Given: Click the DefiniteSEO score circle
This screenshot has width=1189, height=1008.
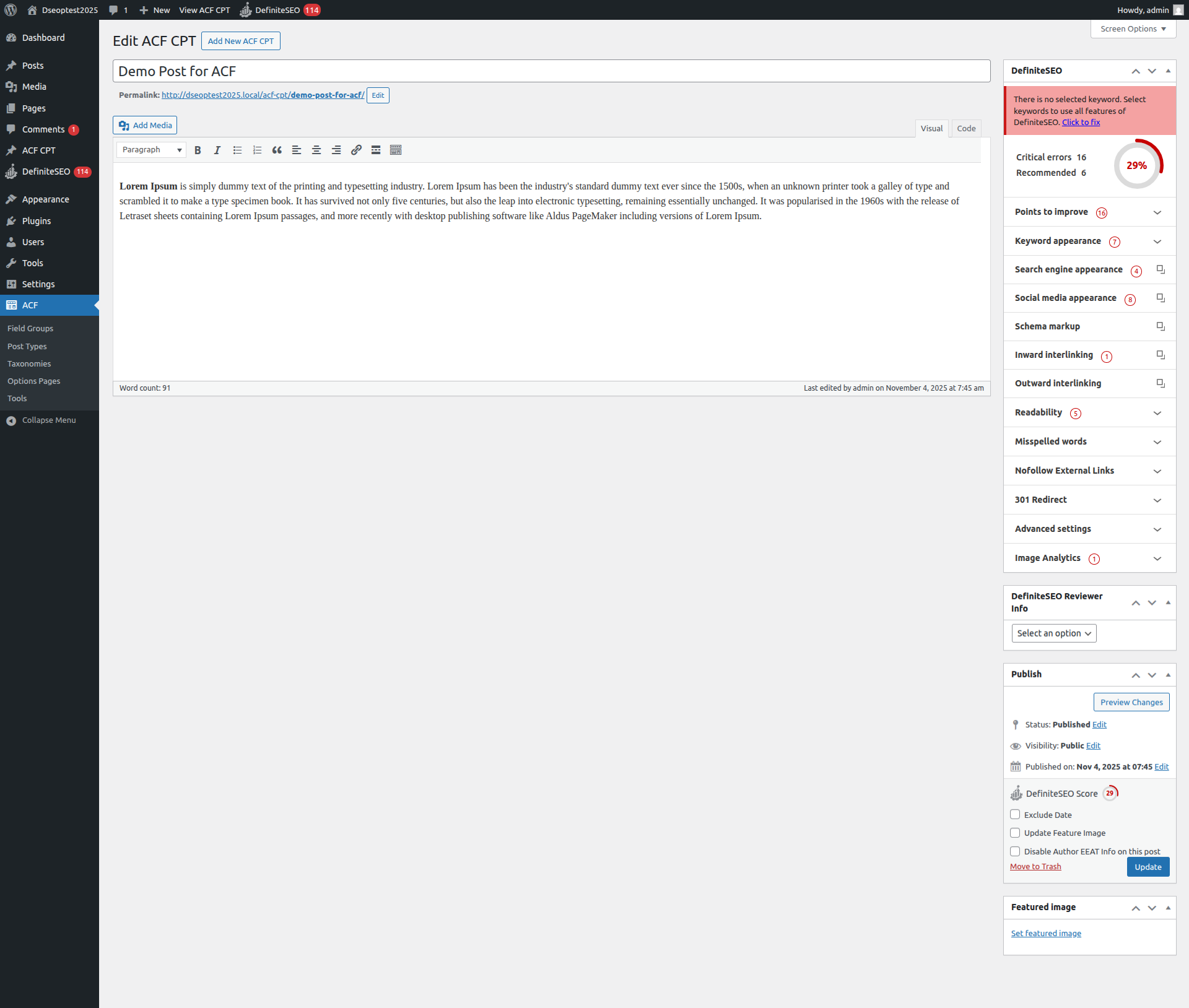Looking at the screenshot, I should 1138,165.
